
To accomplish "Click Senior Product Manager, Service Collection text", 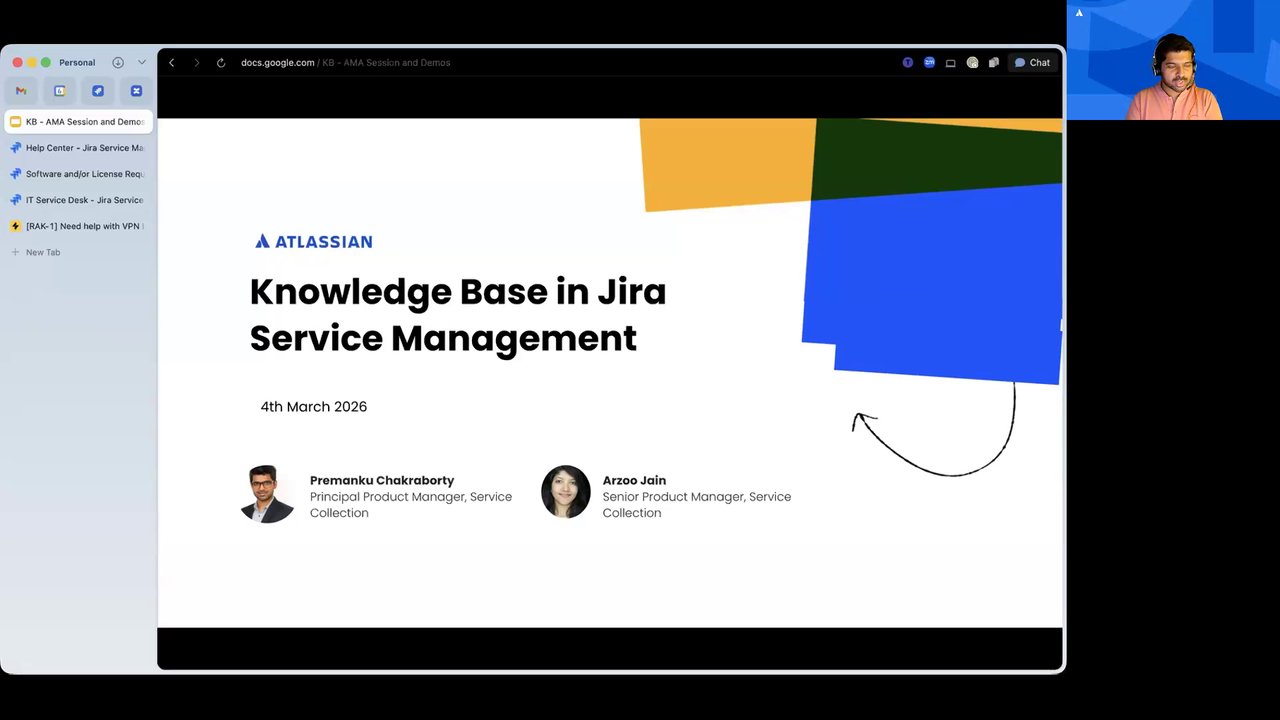I will coord(697,504).
